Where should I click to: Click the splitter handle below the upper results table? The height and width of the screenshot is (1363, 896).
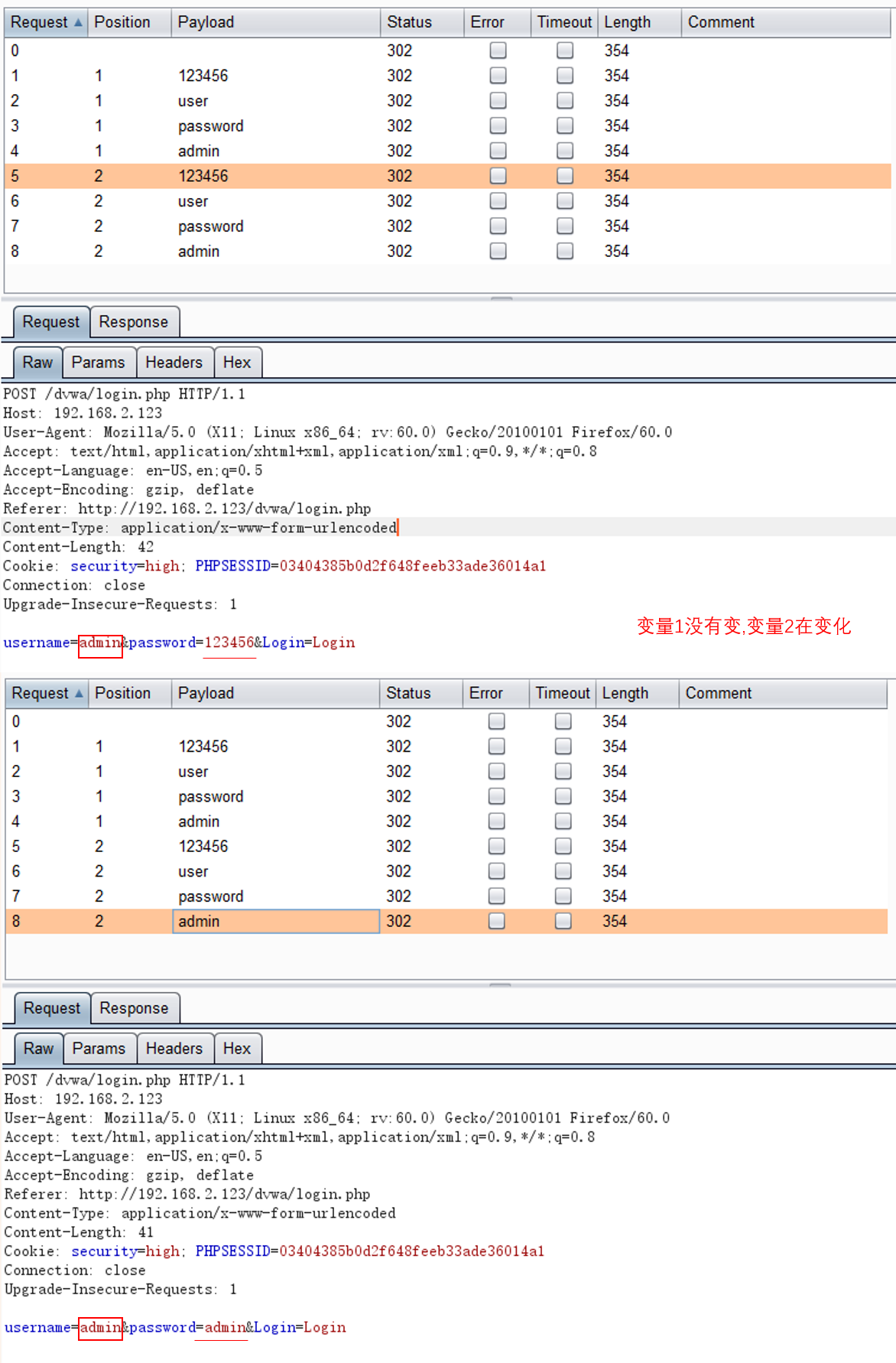(501, 298)
